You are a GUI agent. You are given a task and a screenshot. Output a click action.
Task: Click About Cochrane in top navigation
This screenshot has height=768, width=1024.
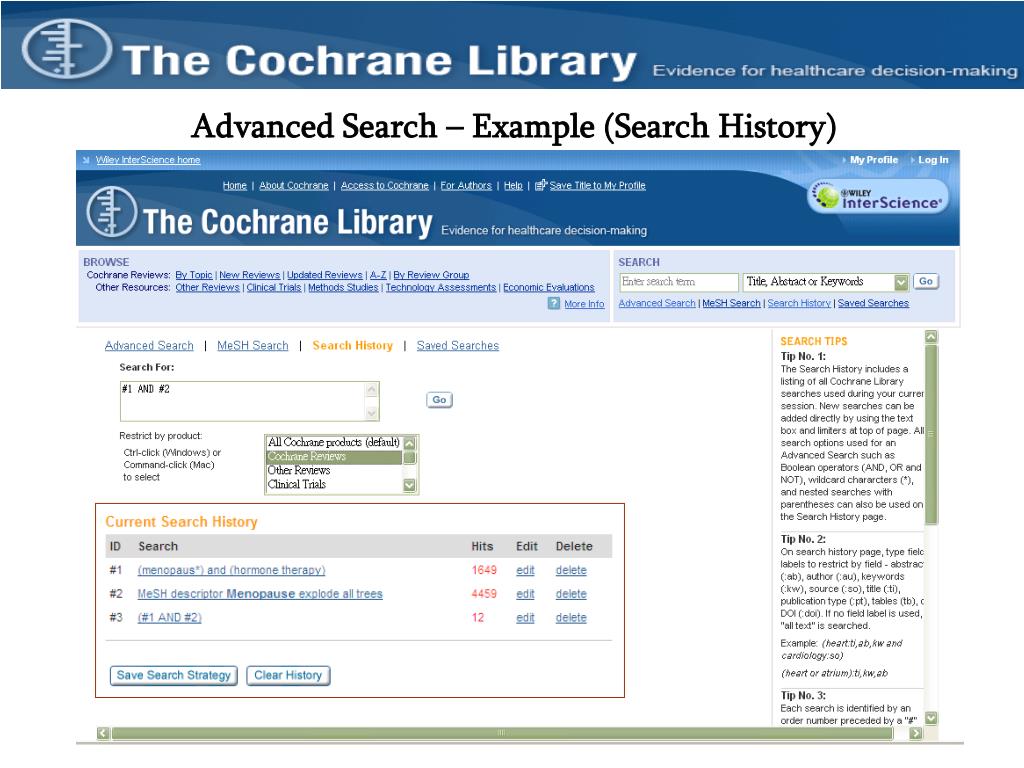click(294, 185)
